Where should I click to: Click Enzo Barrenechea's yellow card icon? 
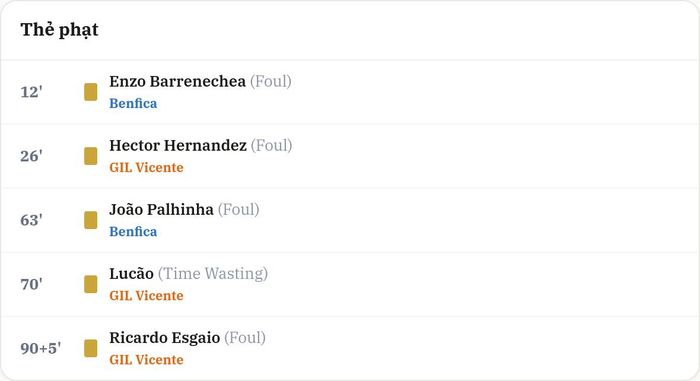[91, 92]
